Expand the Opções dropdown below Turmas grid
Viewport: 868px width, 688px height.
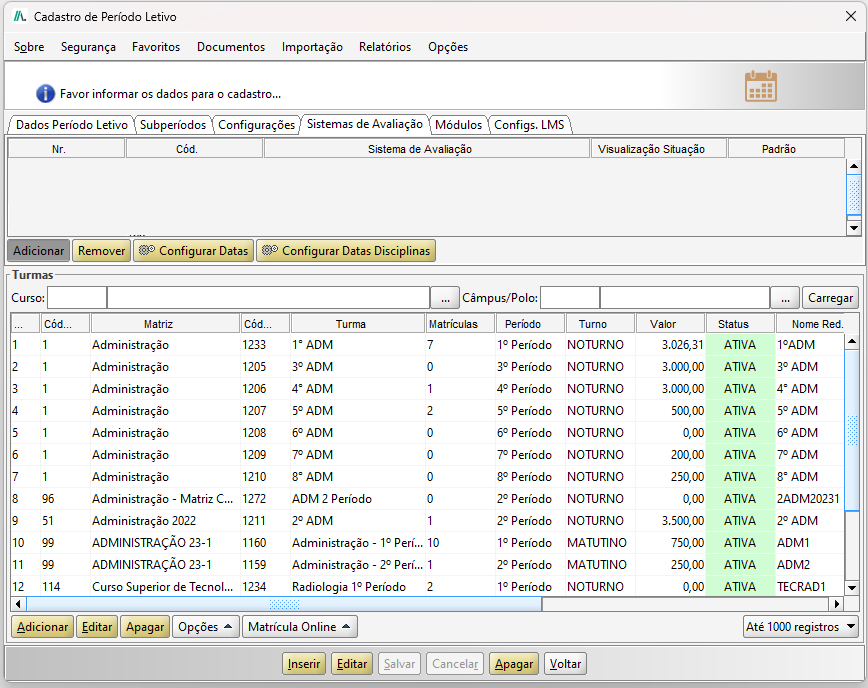tap(205, 627)
